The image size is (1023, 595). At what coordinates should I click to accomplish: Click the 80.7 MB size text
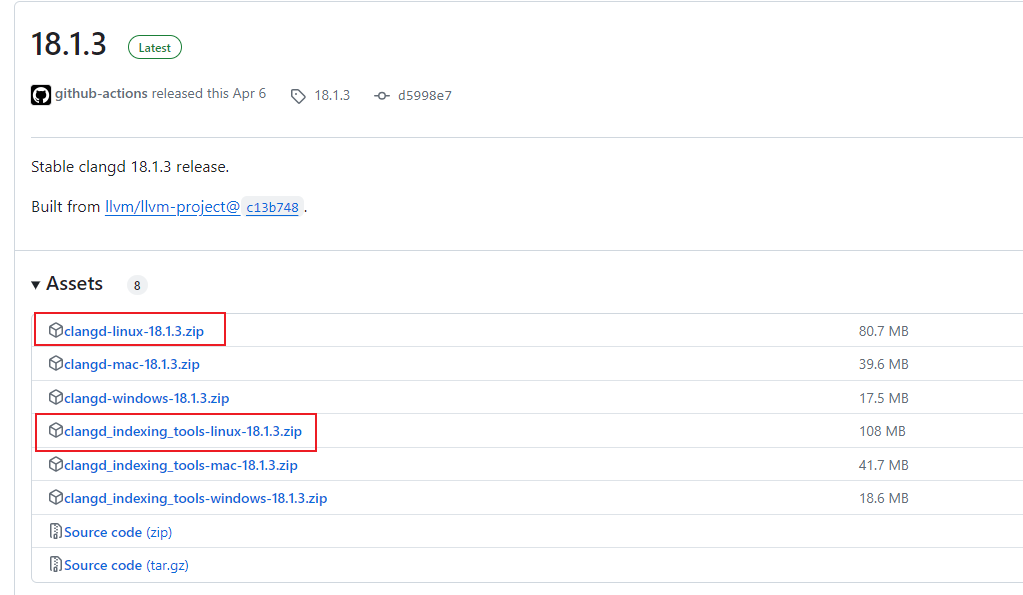tap(883, 331)
